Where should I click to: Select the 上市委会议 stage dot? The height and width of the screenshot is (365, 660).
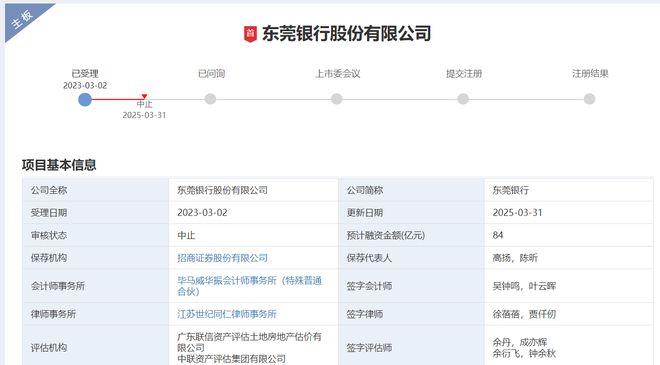click(x=337, y=99)
